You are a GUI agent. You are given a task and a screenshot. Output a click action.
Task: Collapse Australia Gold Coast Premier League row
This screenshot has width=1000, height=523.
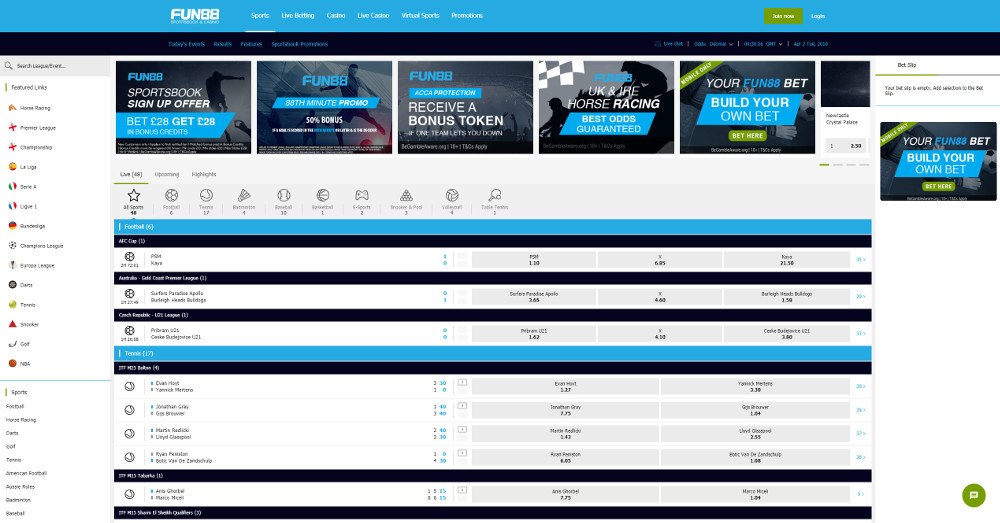point(492,278)
